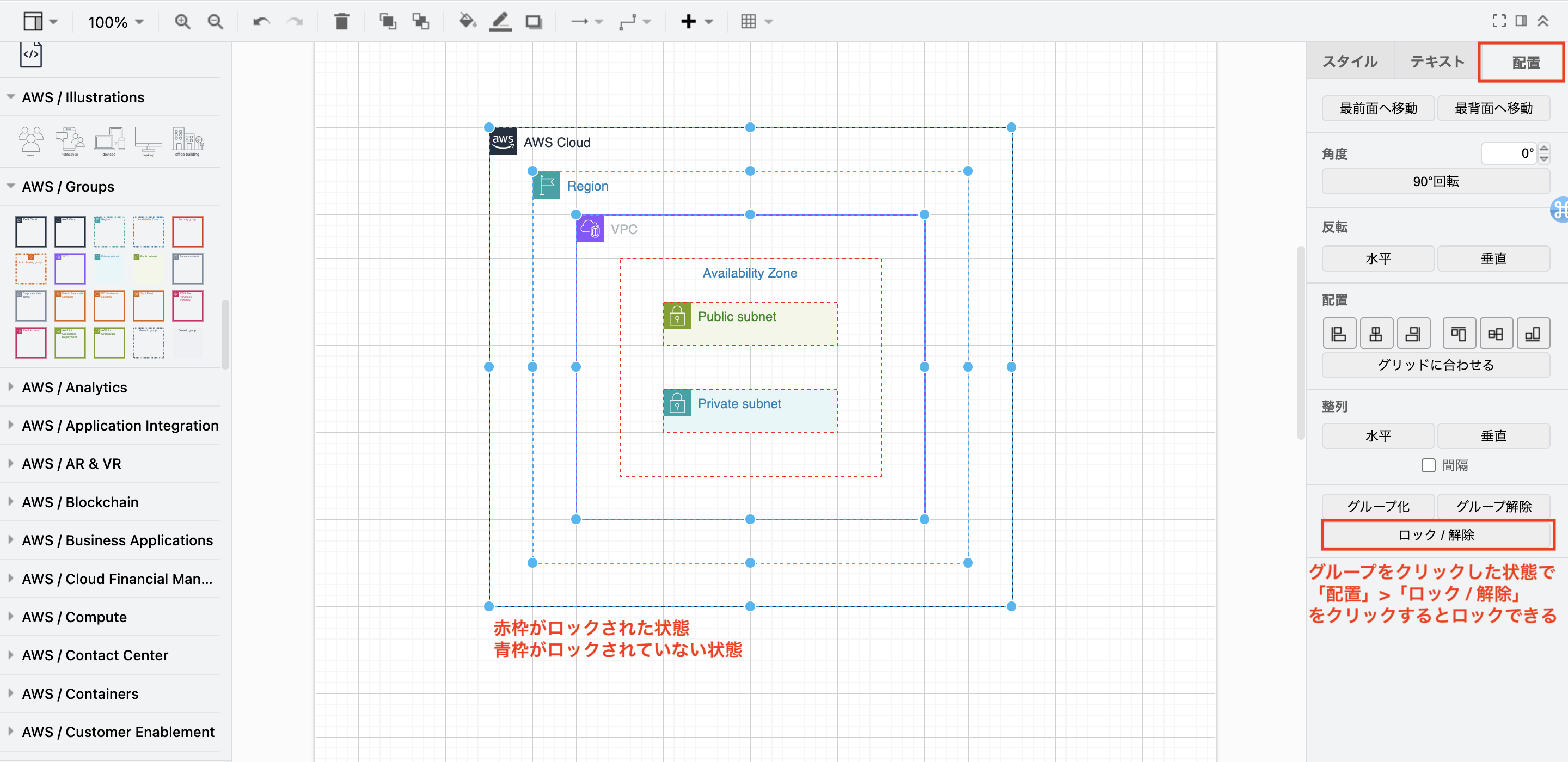Click the Zoom In magnifier icon

[x=181, y=21]
